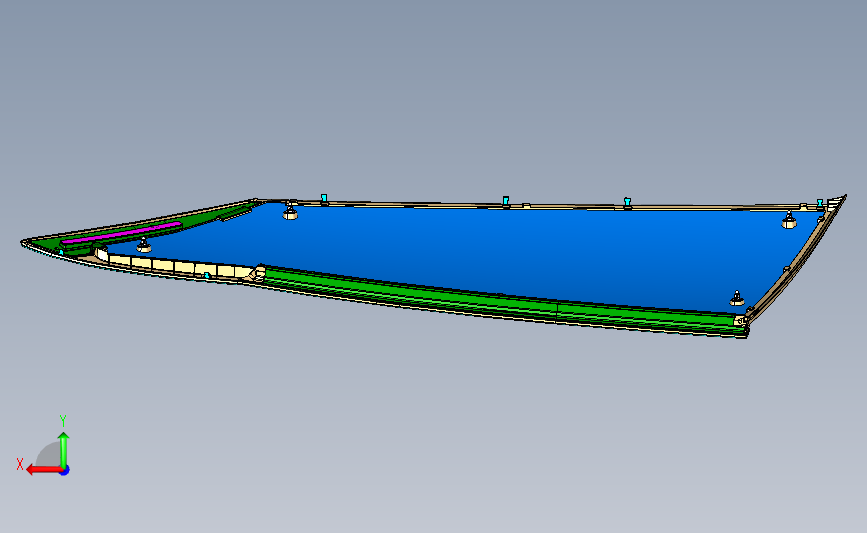Pick the magenta strip on the model
Screen dimensions: 867x533
point(121,232)
